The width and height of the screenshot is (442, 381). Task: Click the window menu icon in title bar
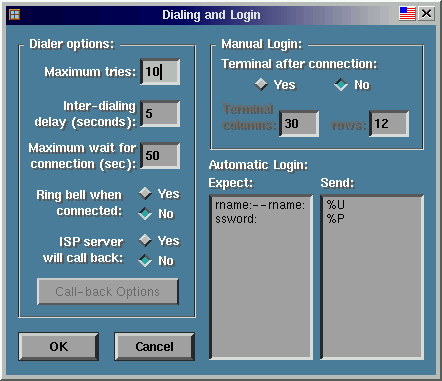14,15
